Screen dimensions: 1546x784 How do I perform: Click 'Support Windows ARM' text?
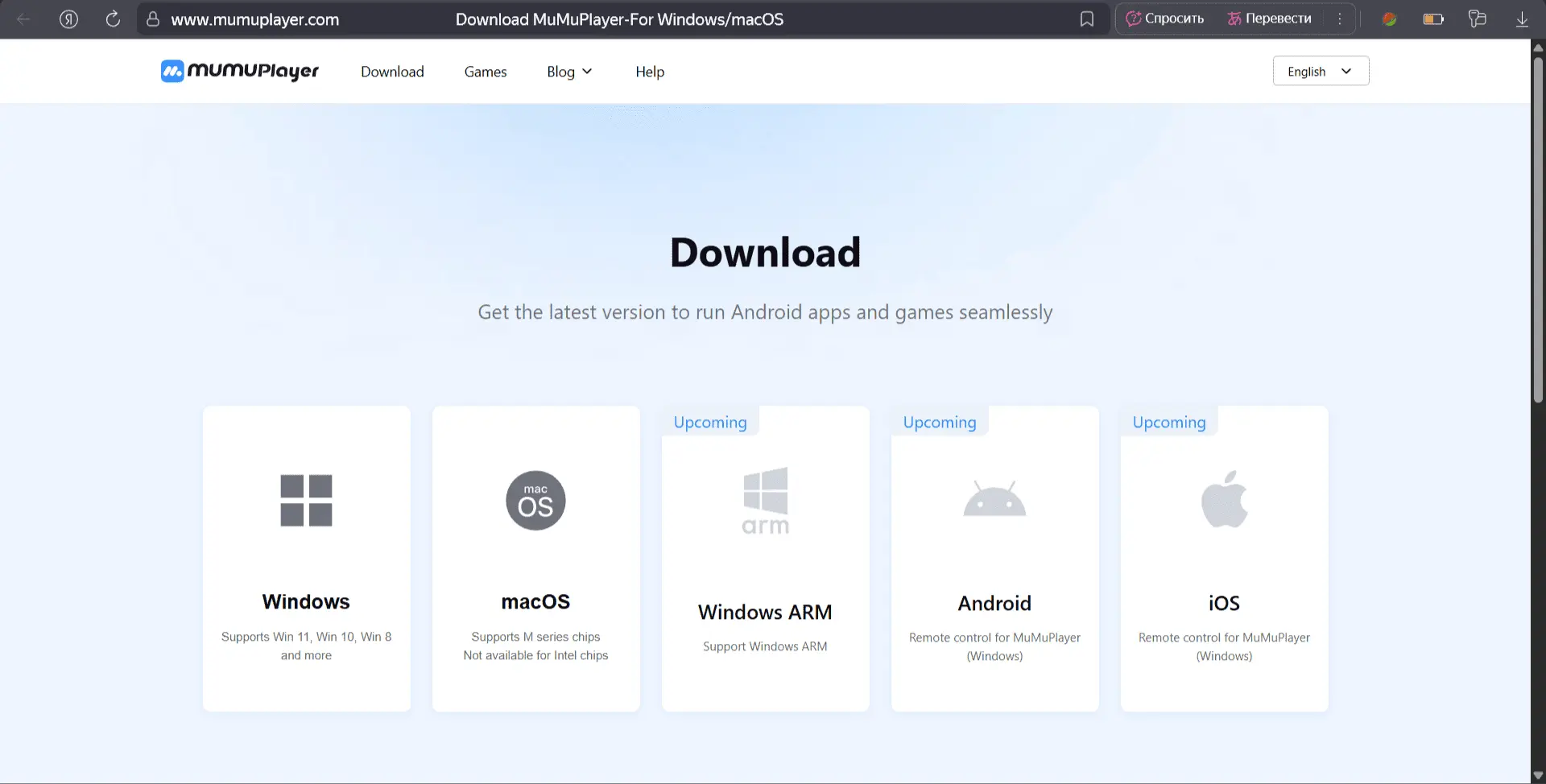click(x=765, y=646)
